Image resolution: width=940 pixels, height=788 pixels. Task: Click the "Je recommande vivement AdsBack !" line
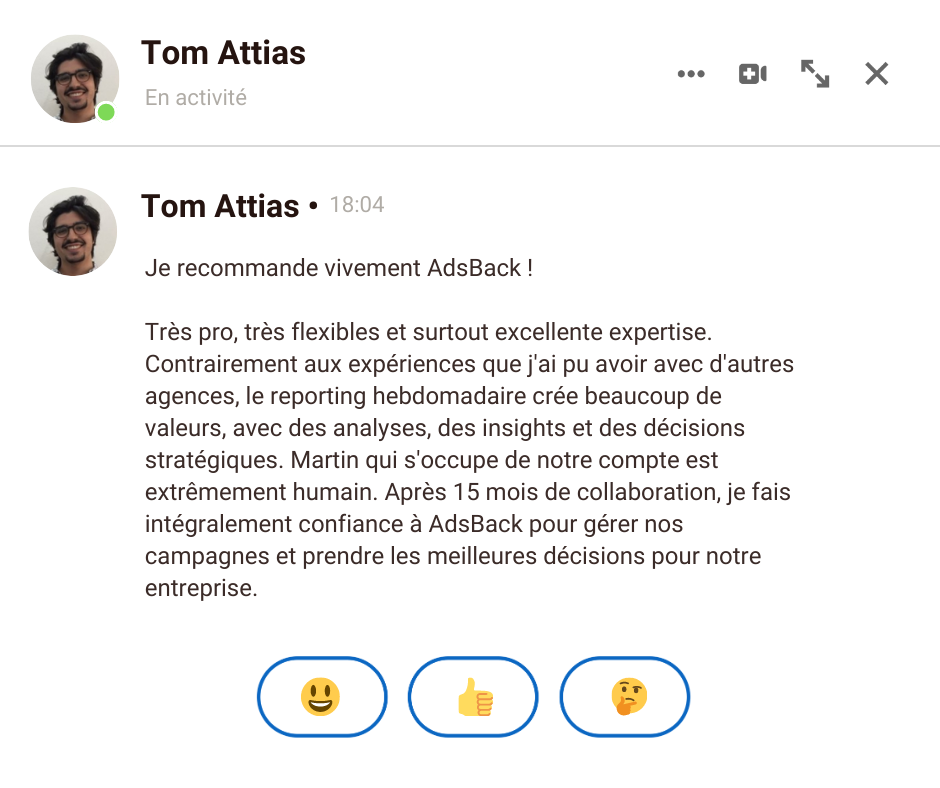pos(339,268)
